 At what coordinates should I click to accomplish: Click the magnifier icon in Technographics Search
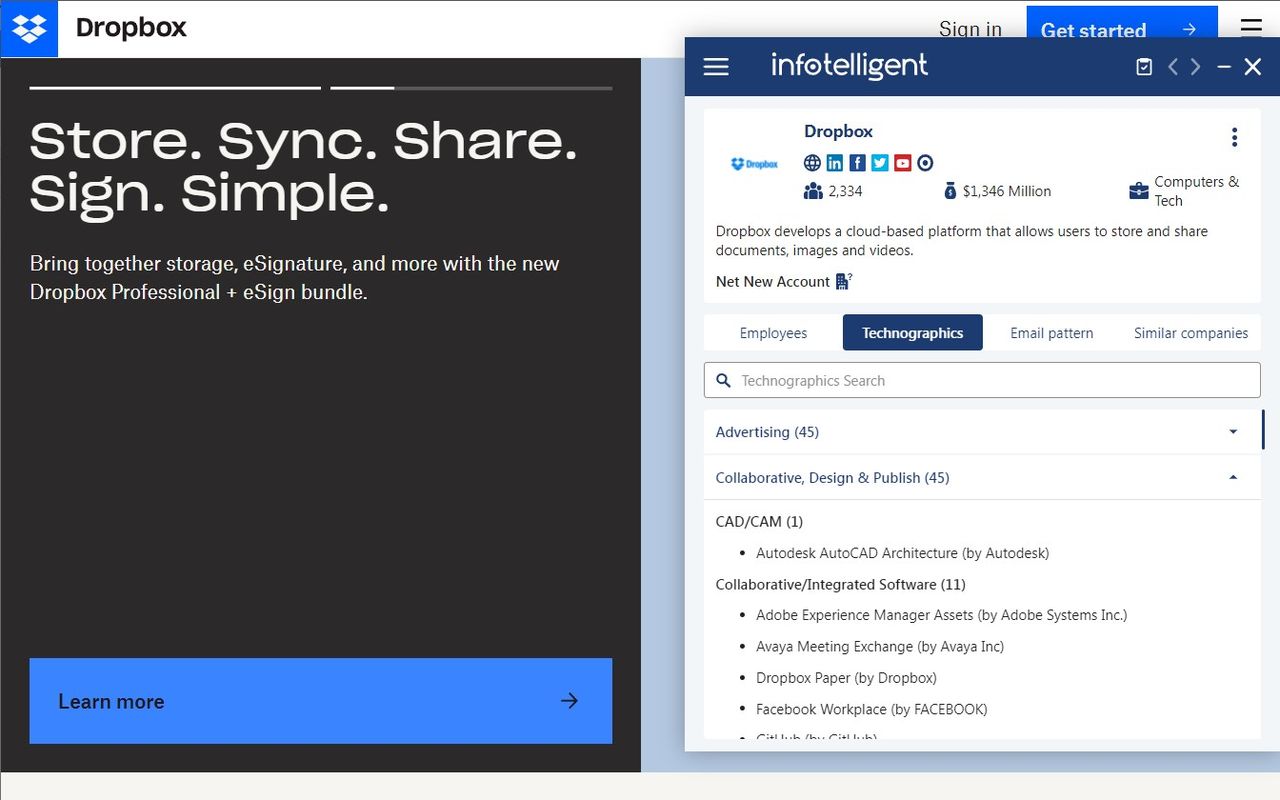click(724, 381)
